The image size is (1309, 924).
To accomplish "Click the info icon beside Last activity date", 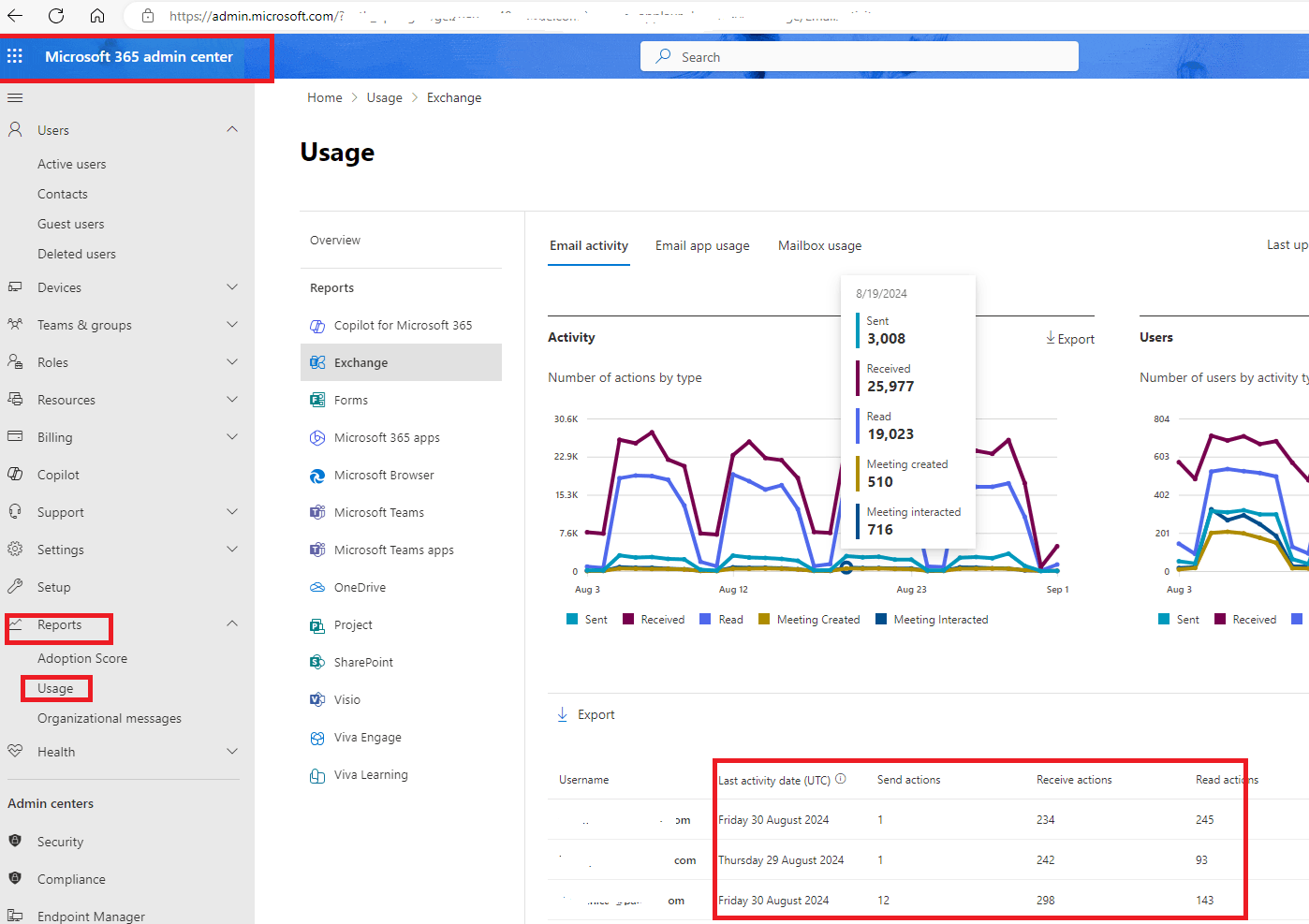I will 841,779.
